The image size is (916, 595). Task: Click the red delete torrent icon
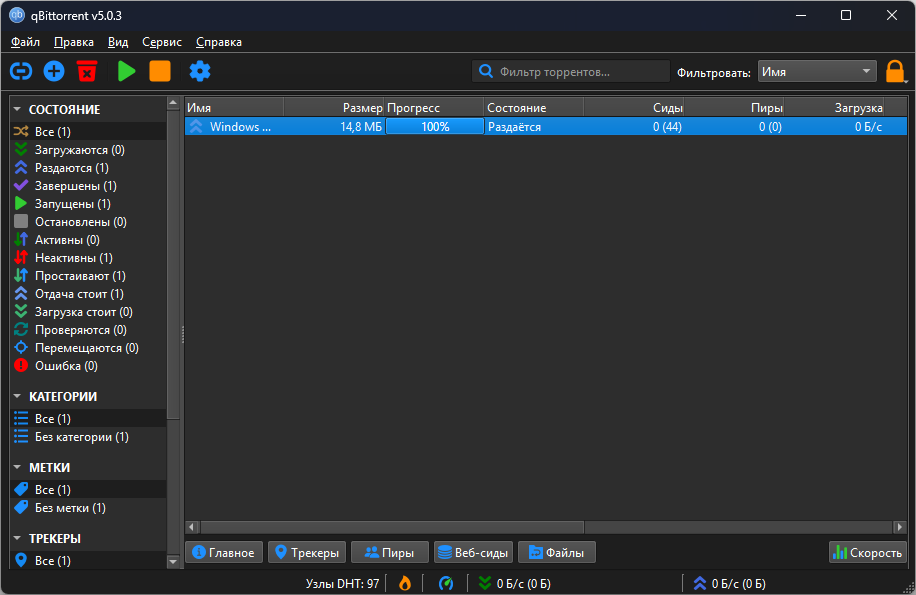point(87,71)
